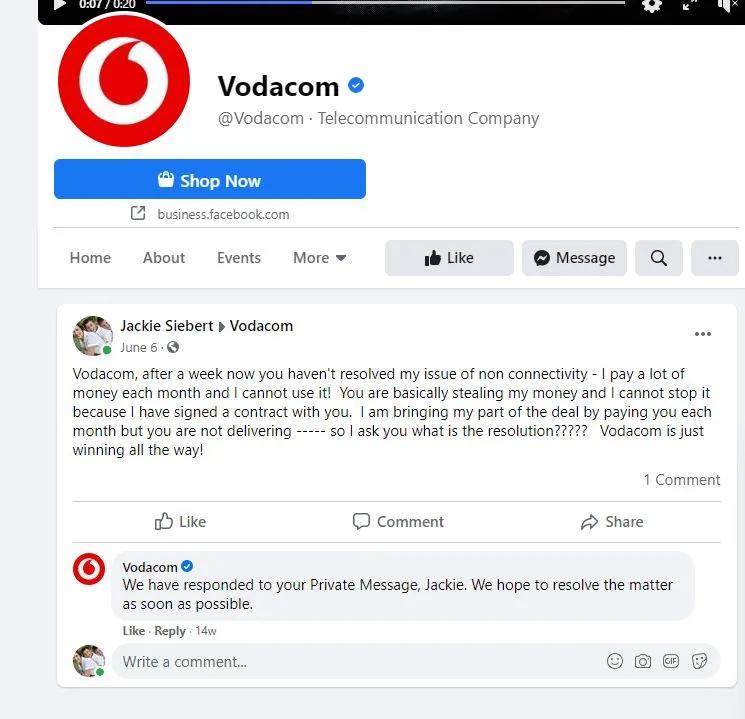This screenshot has height=719, width=745.
Task: Click the Shop Now button
Action: click(210, 179)
